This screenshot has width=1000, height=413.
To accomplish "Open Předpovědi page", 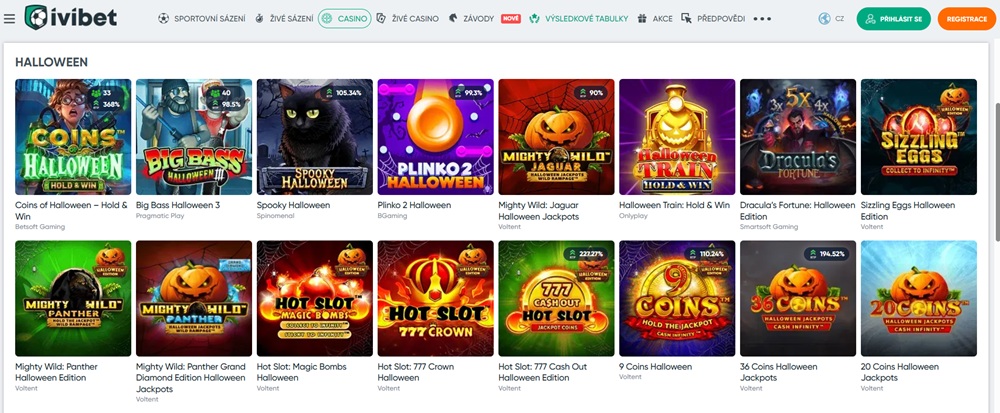I will (721, 18).
